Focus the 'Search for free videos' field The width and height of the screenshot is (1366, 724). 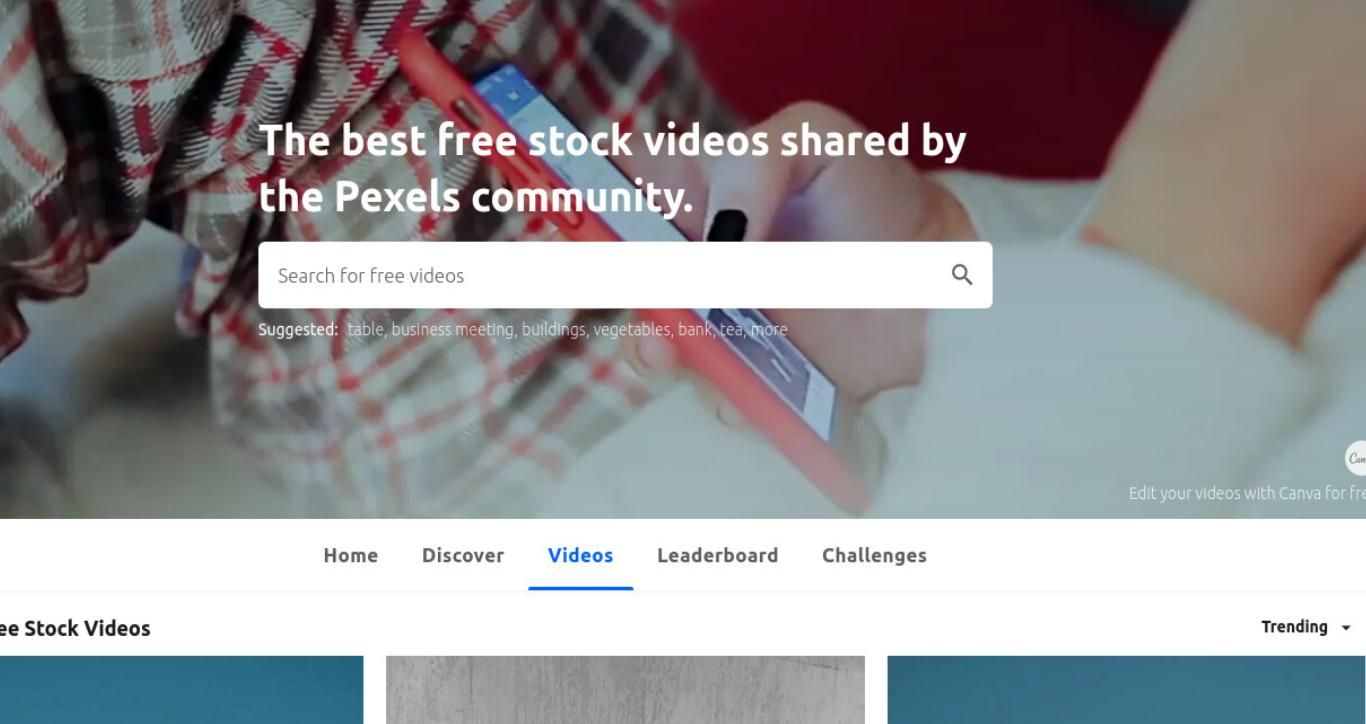(625, 275)
